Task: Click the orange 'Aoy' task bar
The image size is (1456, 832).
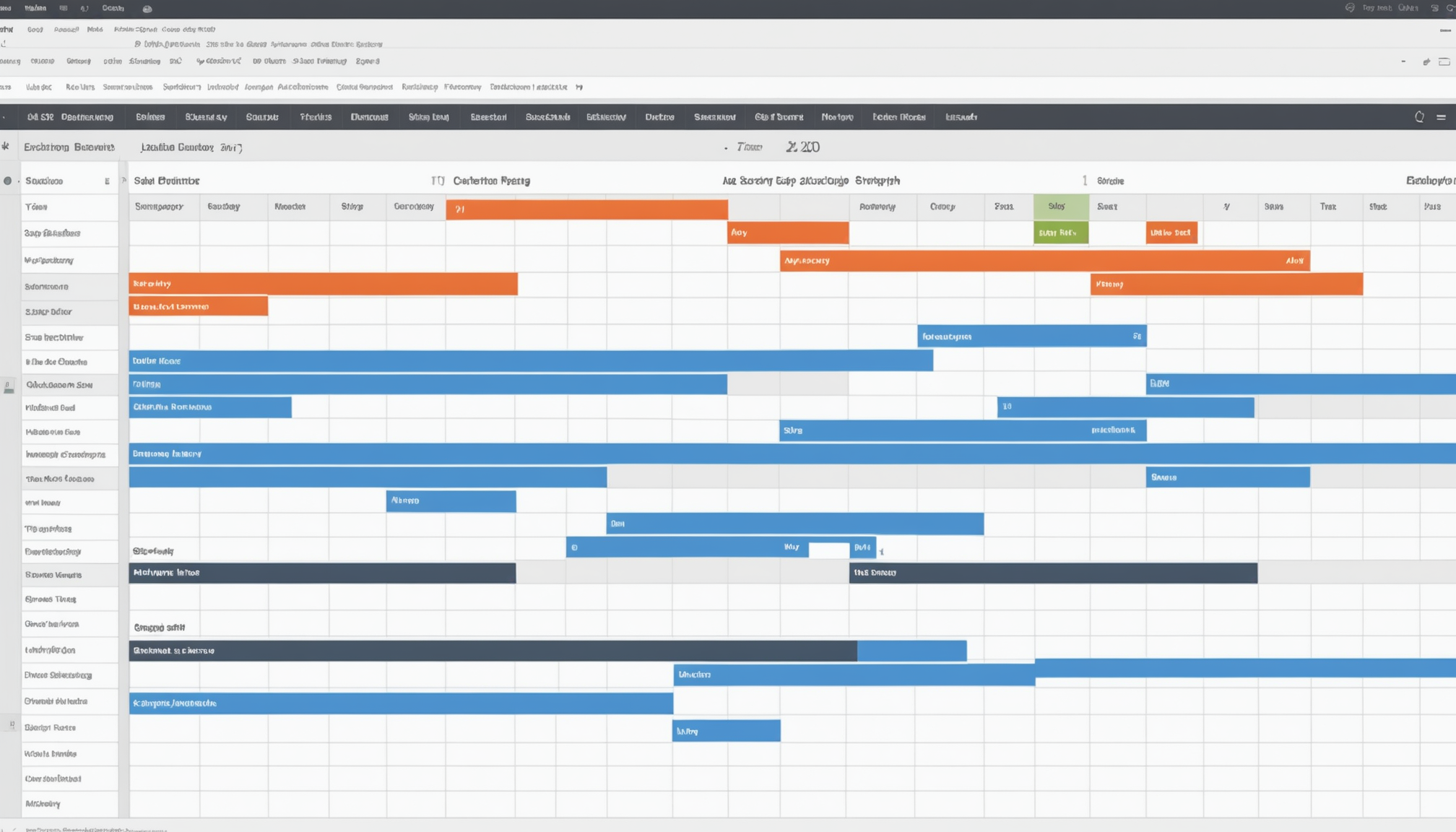Action: point(787,233)
